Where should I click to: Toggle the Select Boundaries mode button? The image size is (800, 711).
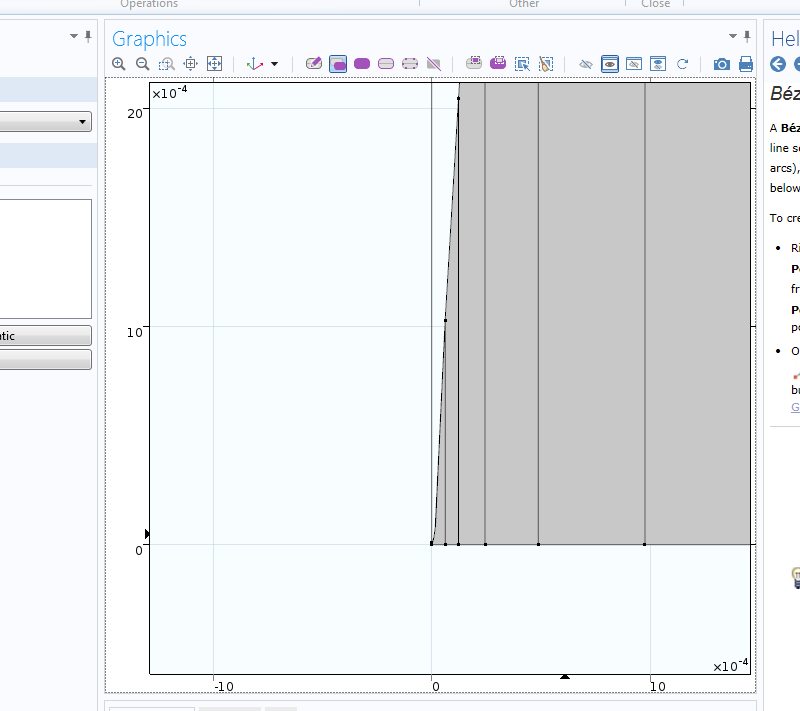(x=386, y=64)
